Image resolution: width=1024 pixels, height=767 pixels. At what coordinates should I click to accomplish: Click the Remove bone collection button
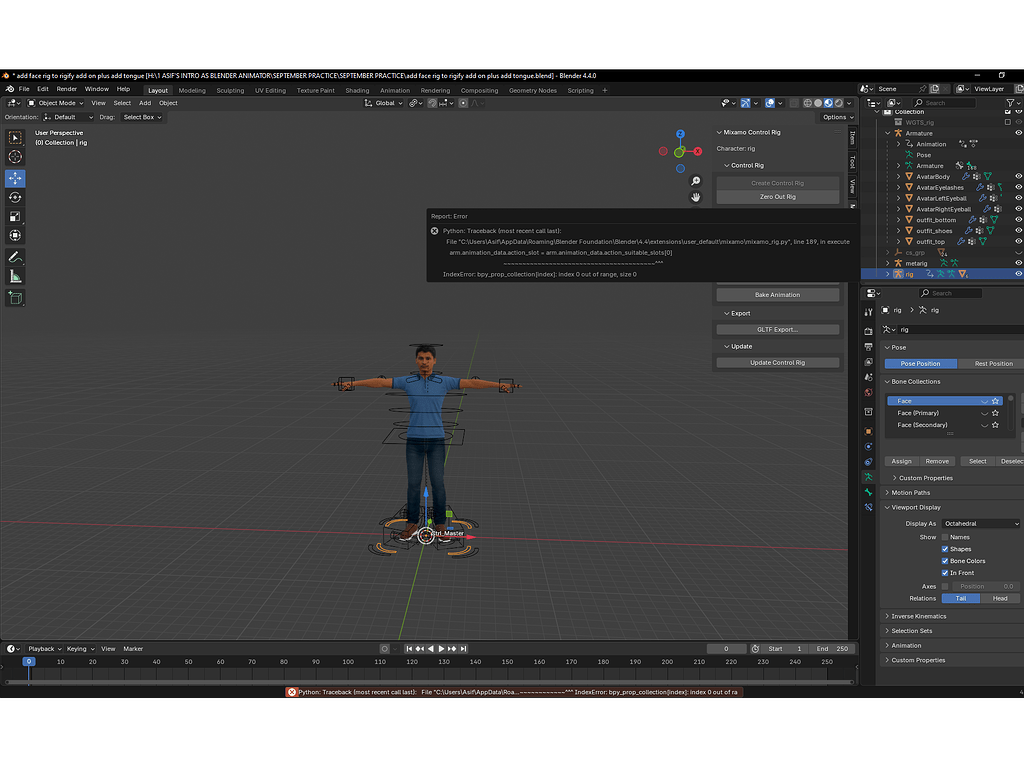[x=937, y=461]
